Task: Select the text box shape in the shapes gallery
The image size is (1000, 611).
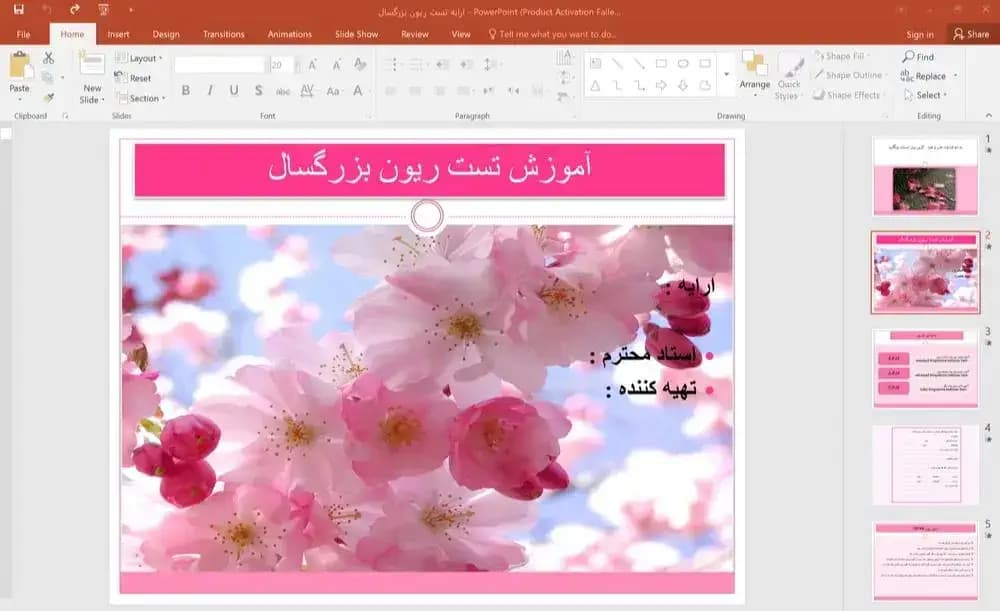Action: [595, 63]
